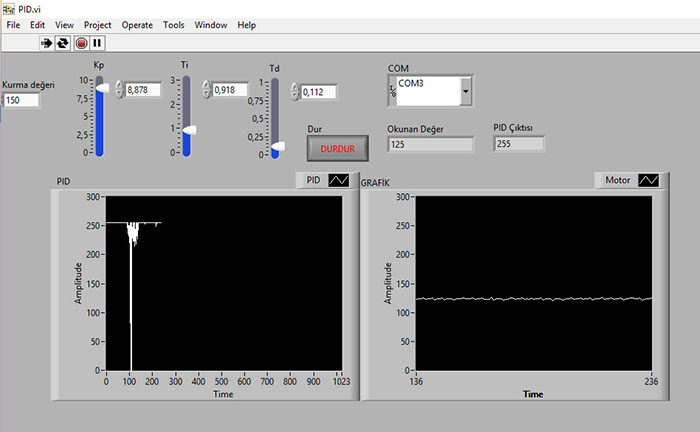Pause the VI with the Pause icon
This screenshot has height=432, width=700.
[x=97, y=43]
